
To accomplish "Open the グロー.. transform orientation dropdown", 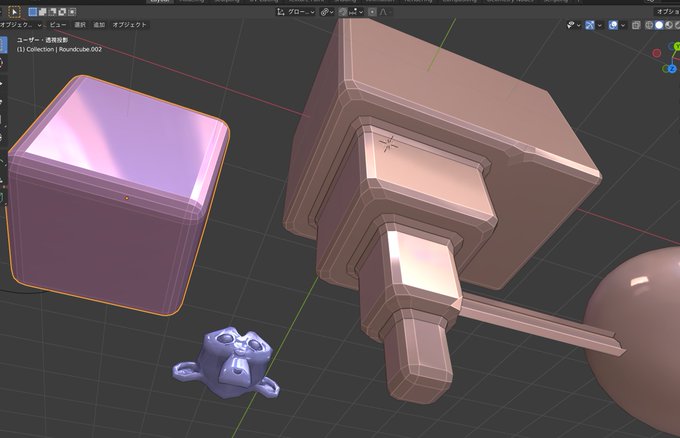I will coord(296,12).
